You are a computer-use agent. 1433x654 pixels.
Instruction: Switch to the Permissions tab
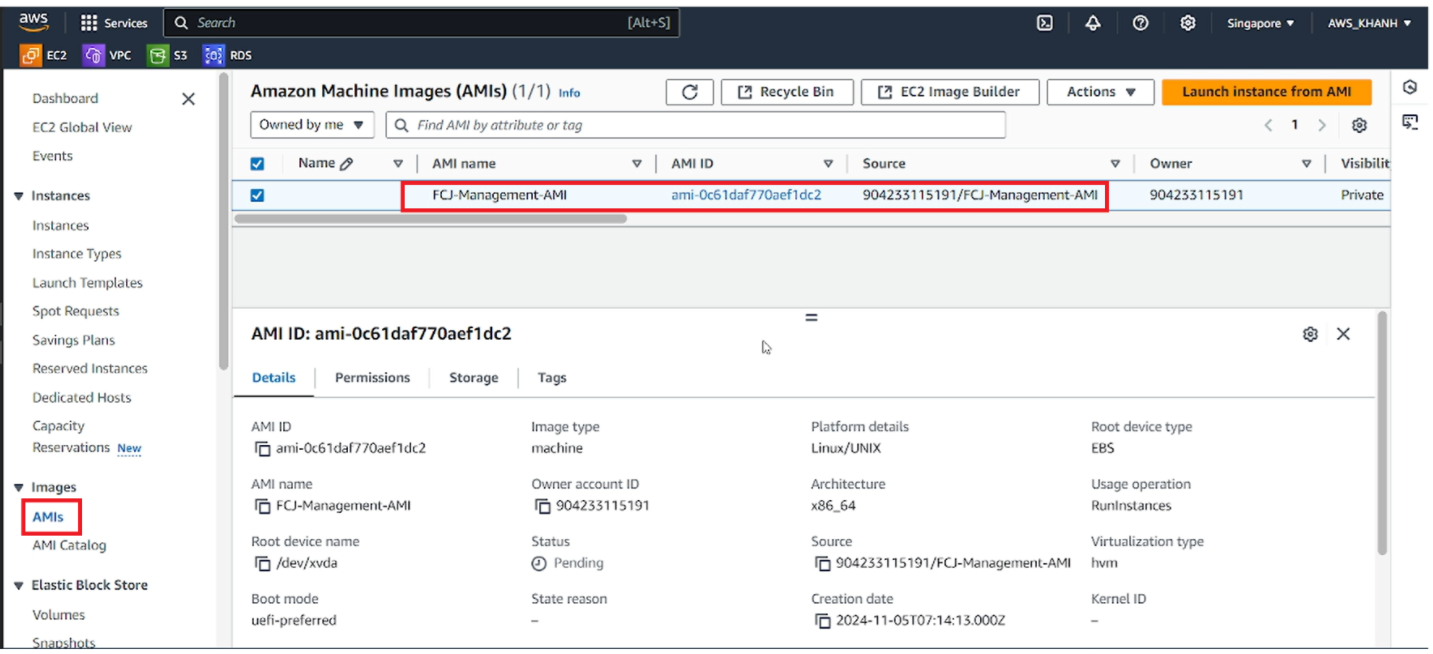click(x=372, y=378)
